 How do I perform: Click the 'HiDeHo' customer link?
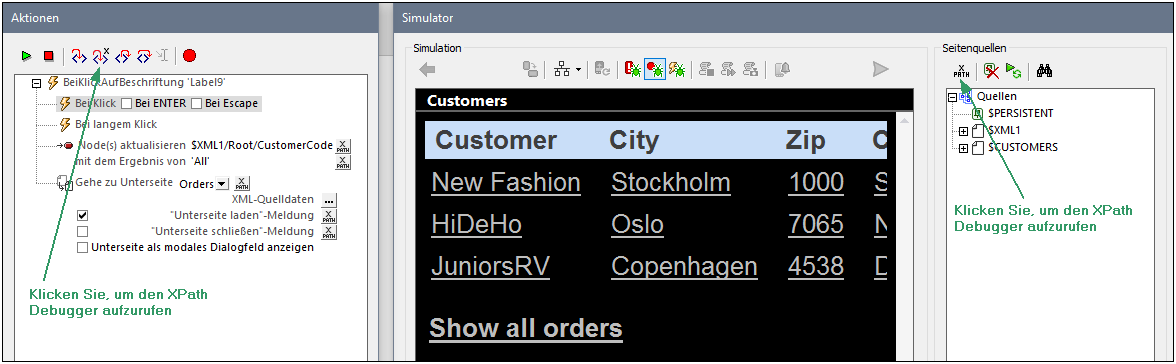[476, 224]
